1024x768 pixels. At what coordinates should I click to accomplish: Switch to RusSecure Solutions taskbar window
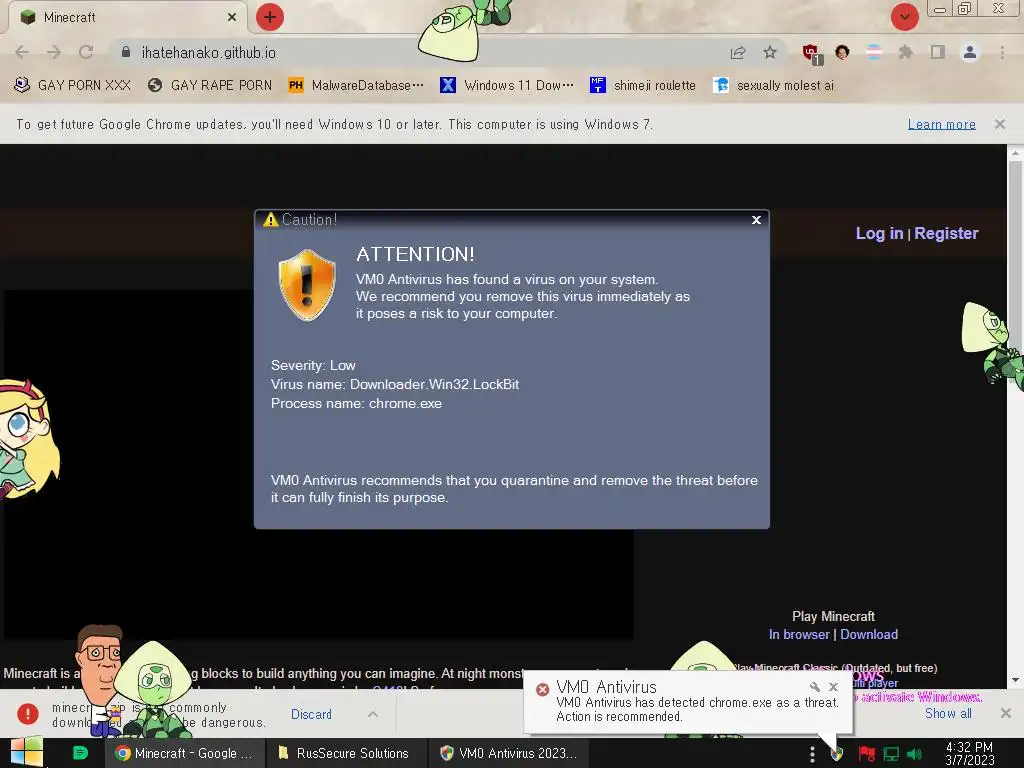[346, 753]
